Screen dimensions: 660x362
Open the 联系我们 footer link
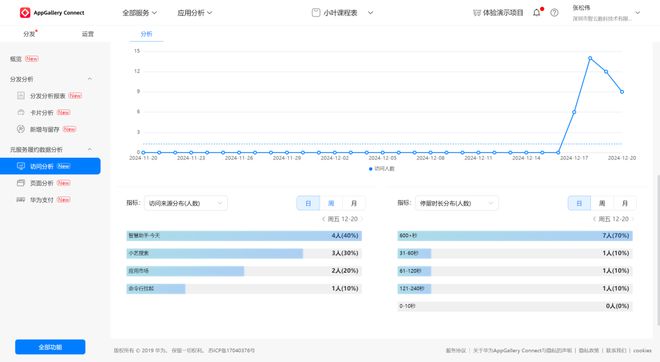pyautogui.click(x=616, y=350)
